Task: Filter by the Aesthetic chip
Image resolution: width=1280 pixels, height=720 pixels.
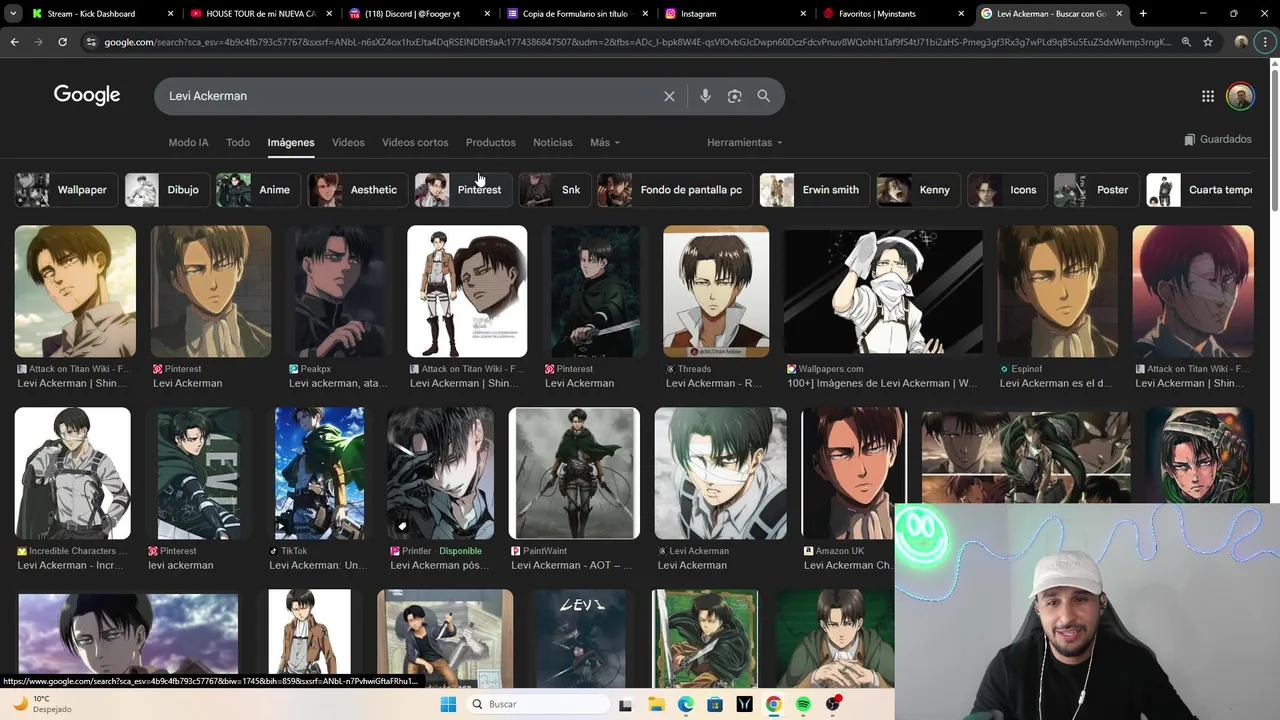Action: tap(358, 190)
